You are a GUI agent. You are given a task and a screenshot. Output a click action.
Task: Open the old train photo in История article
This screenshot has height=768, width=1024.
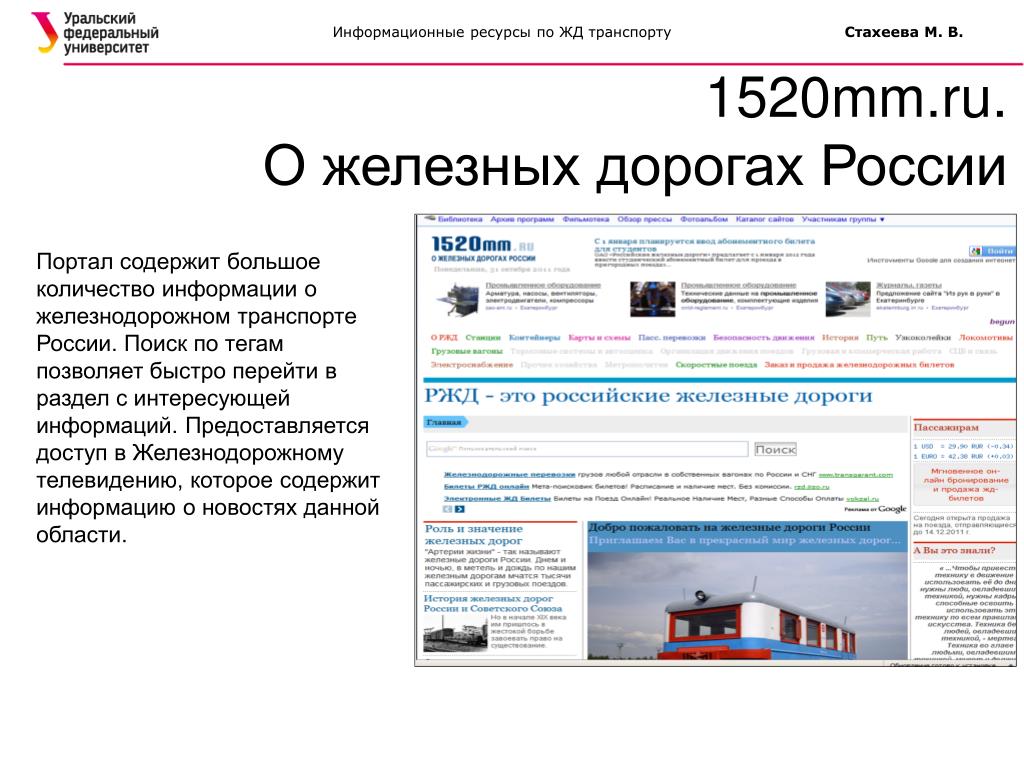pos(455,635)
